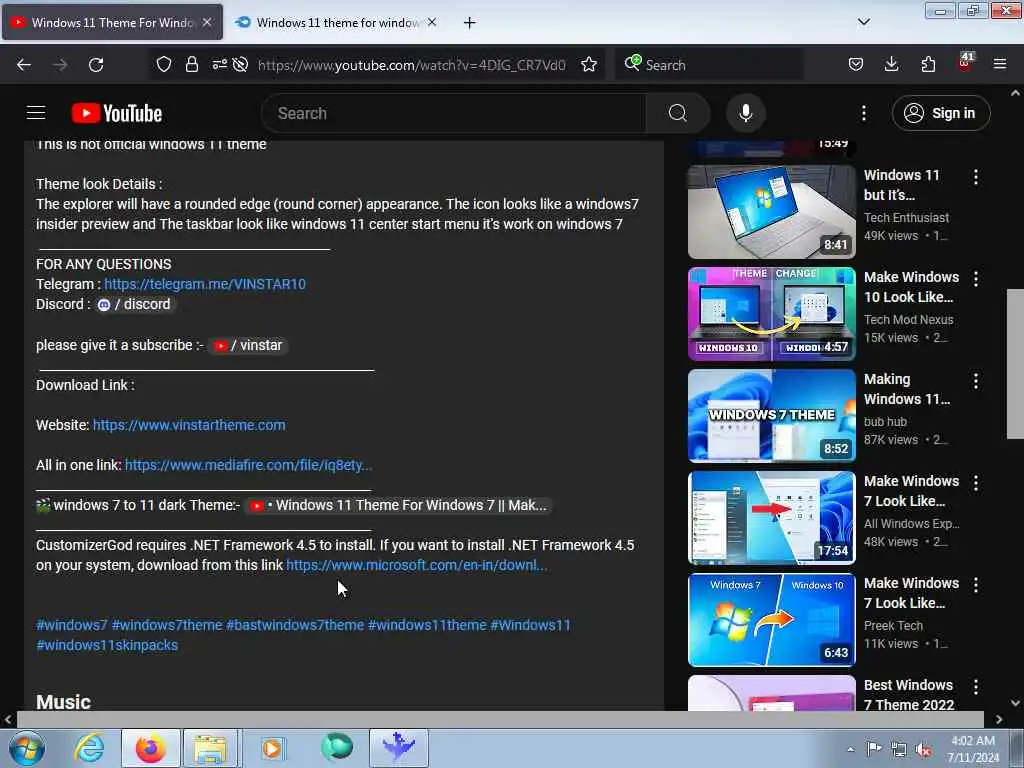Viewport: 1024px width, 768px height.
Task: Open the Windows 11 Theme For Windows 7 video chip
Action: click(x=398, y=505)
